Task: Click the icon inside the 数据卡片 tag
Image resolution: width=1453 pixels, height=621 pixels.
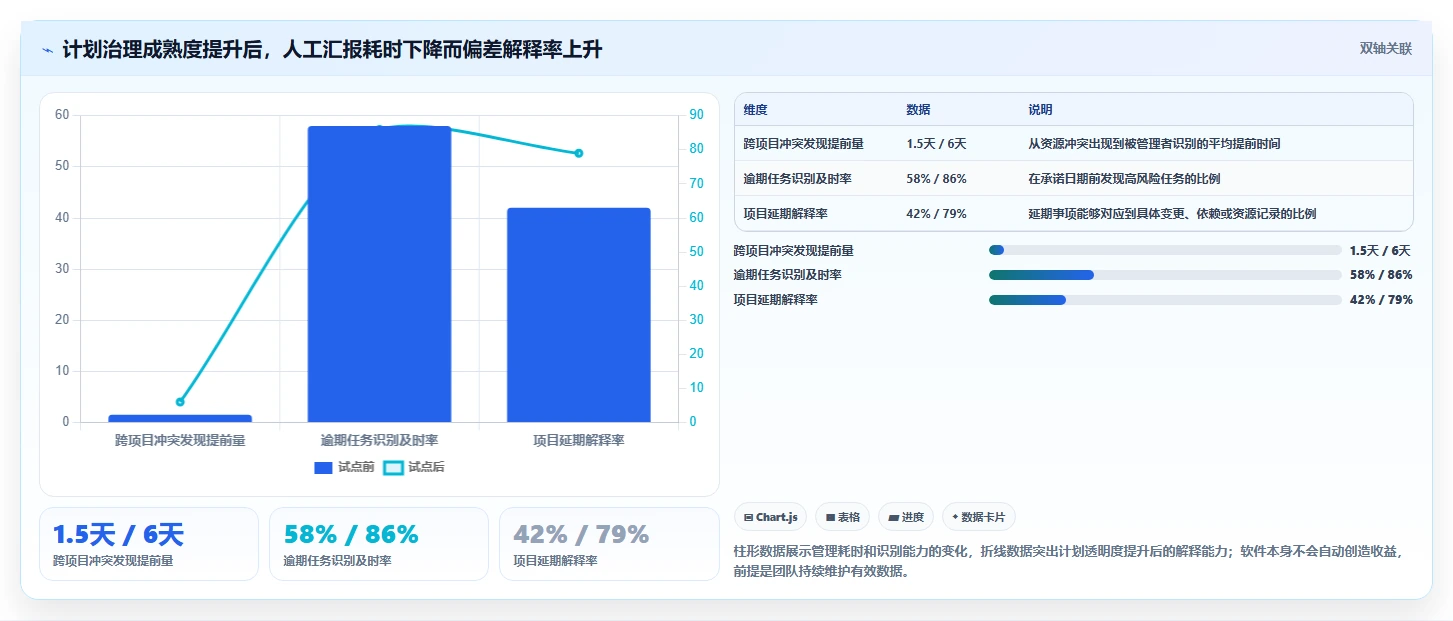Action: (955, 517)
